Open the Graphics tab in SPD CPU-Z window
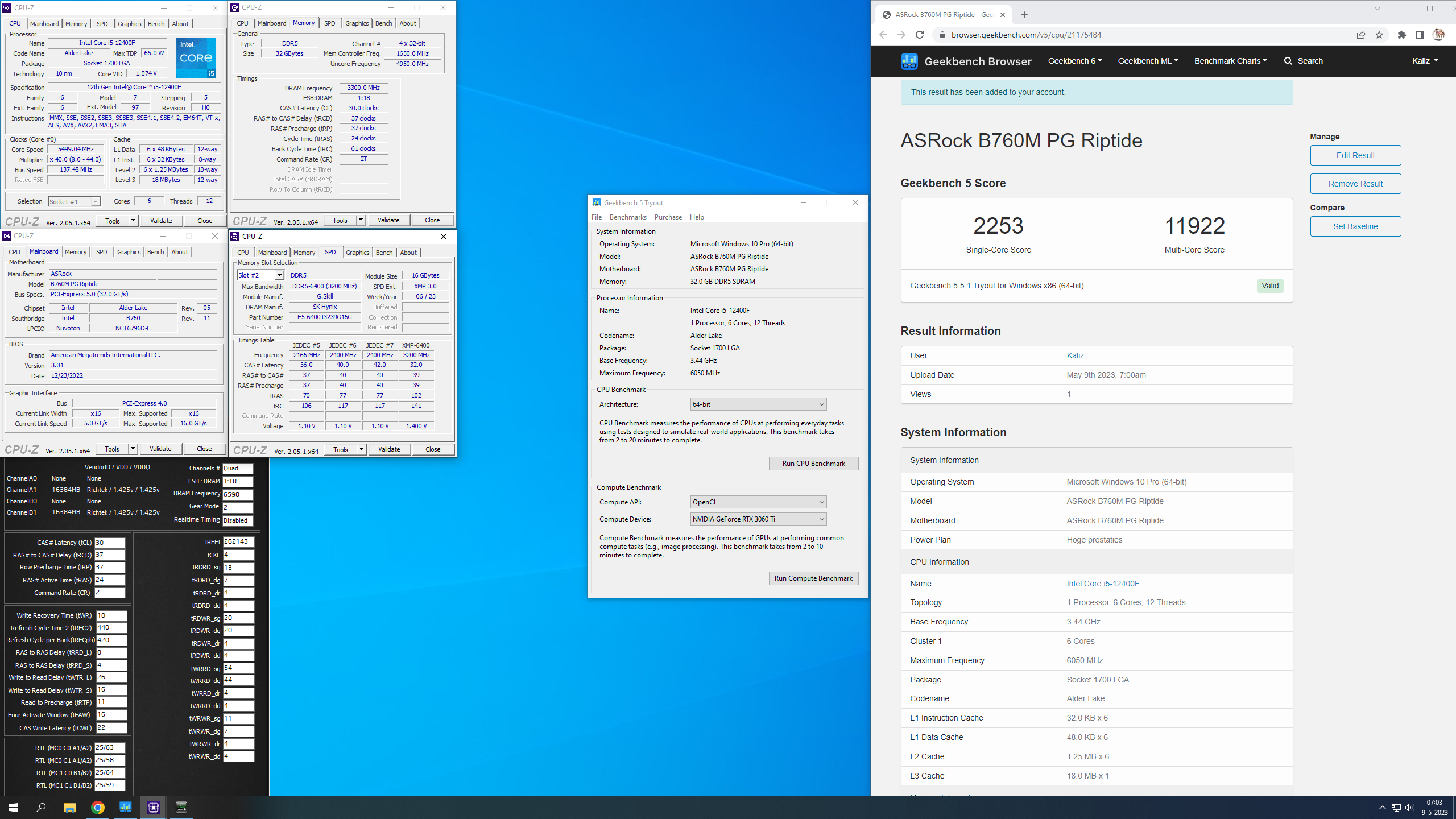Screen dimensions: 1456x819 tap(357, 253)
